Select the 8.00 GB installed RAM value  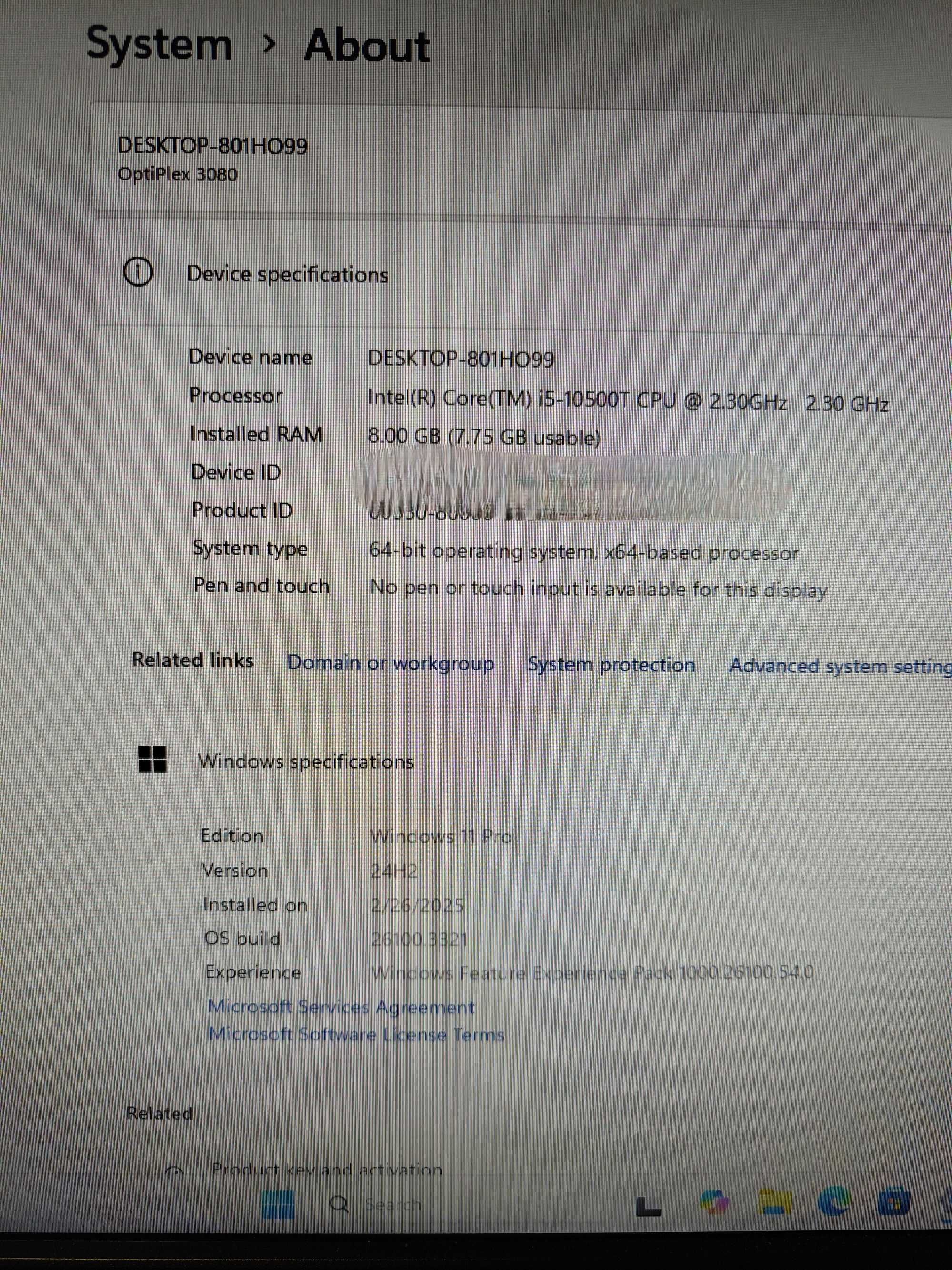click(484, 437)
